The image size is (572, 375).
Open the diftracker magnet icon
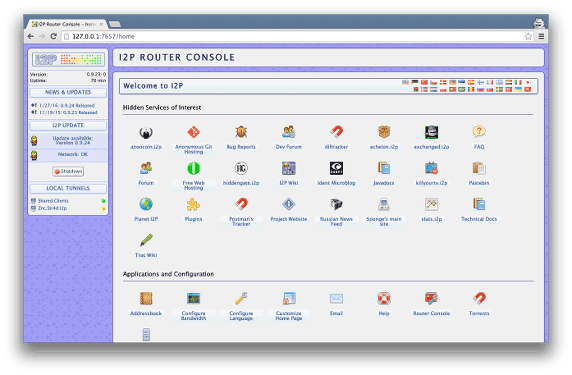pyautogui.click(x=336, y=132)
